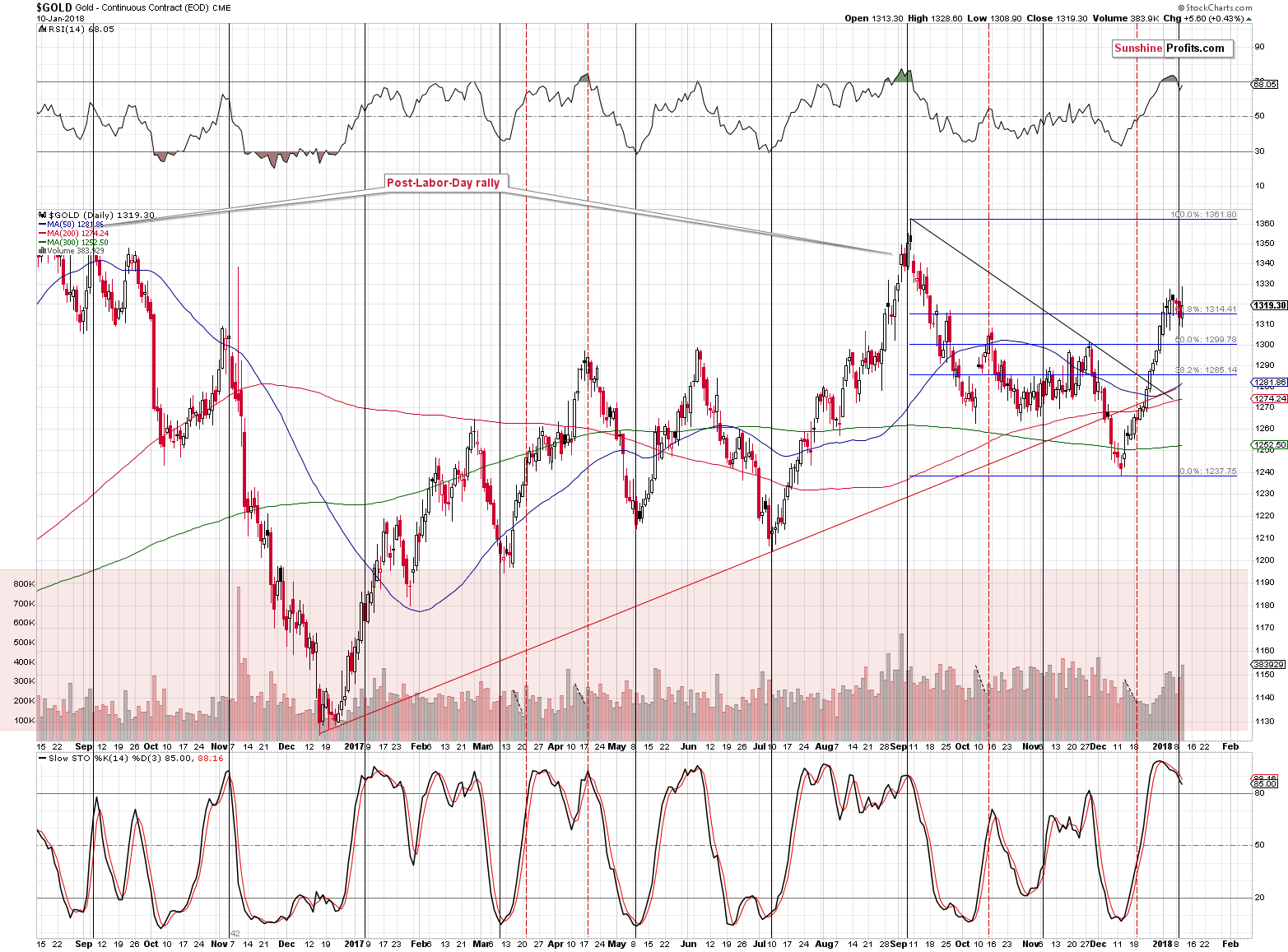Click the Open 1313.30 value in header
Image resolution: width=1288 pixels, height=952 pixels.
click(x=874, y=18)
